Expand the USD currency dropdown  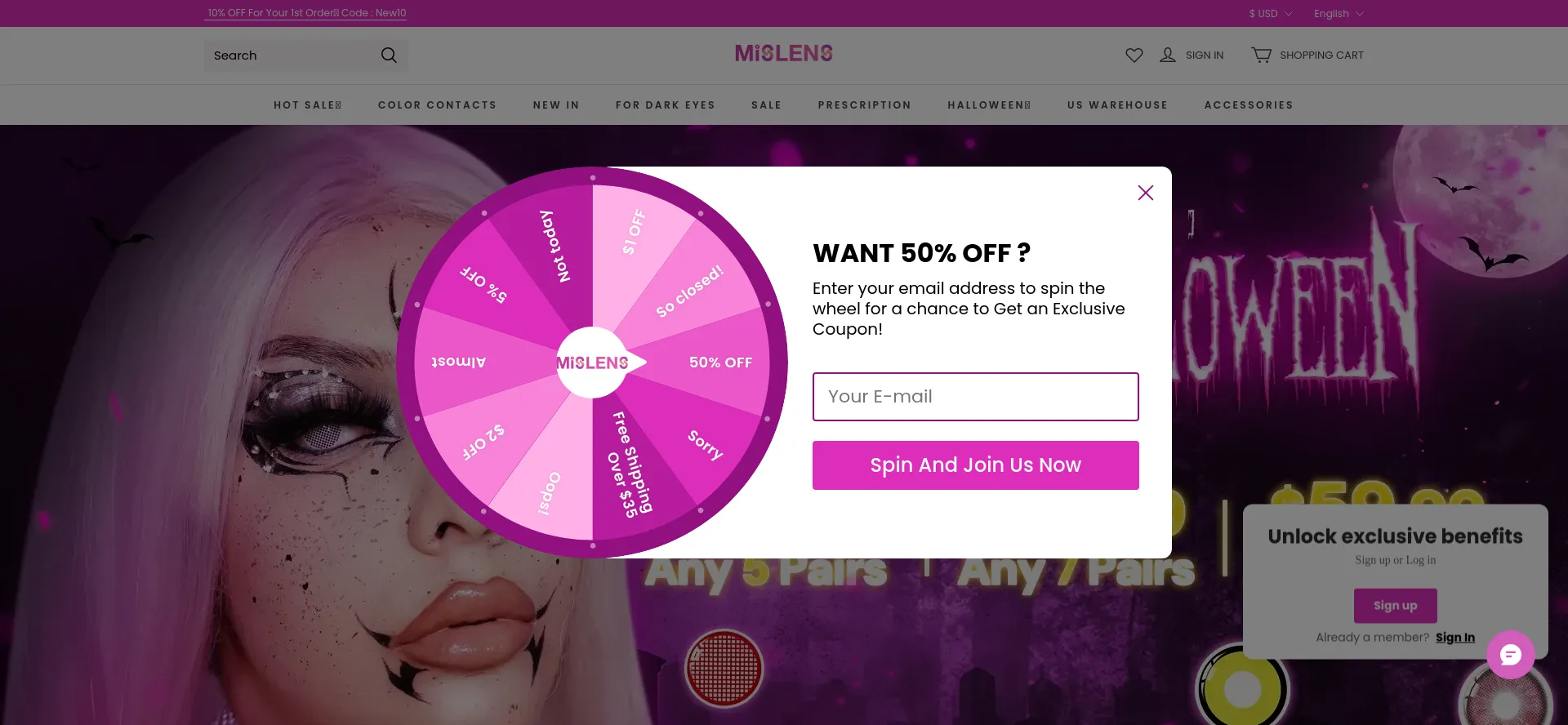pos(1270,14)
